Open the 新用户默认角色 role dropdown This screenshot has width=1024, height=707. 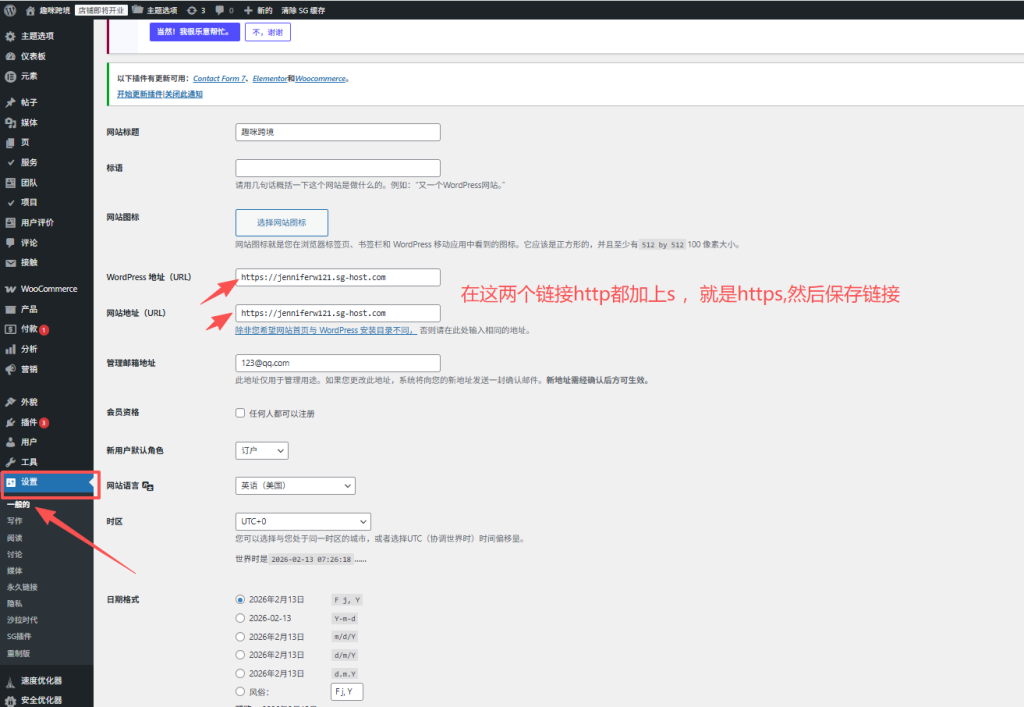tap(261, 450)
